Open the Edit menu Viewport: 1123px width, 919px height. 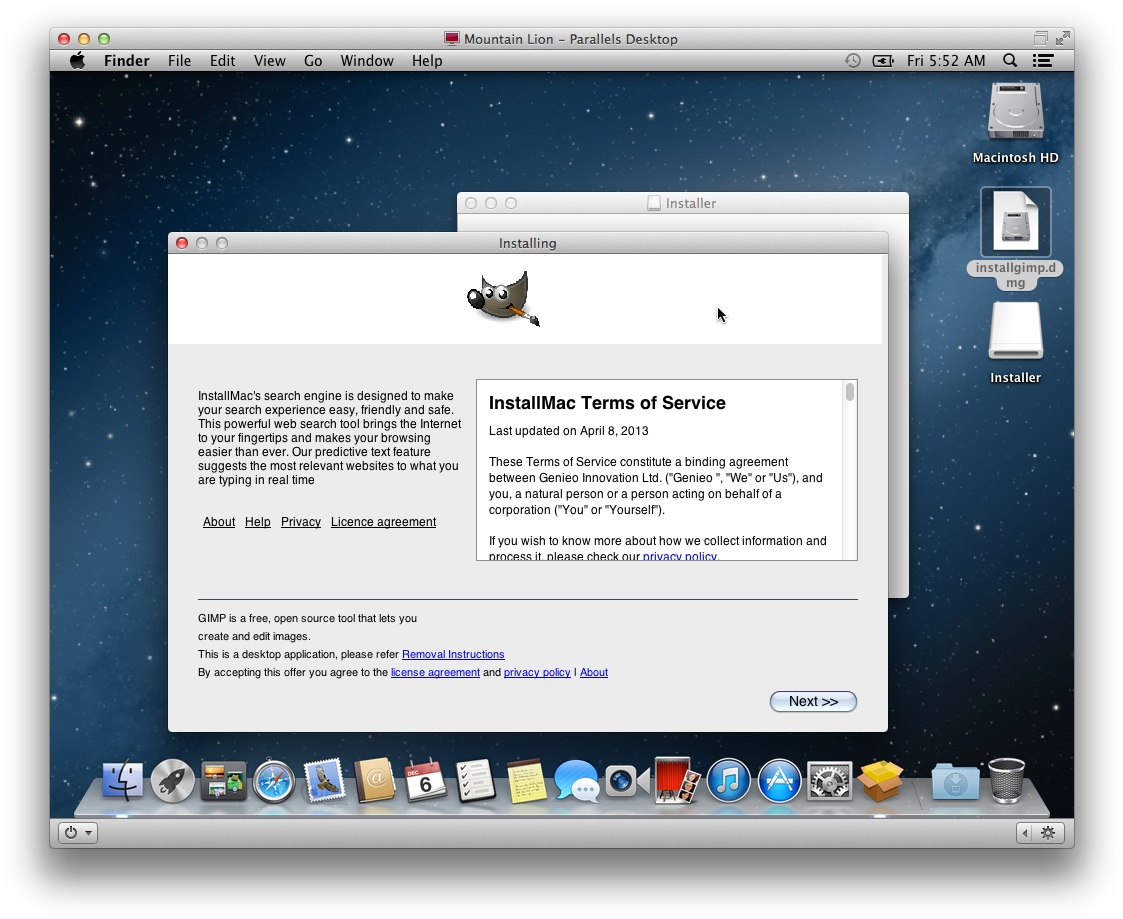222,61
